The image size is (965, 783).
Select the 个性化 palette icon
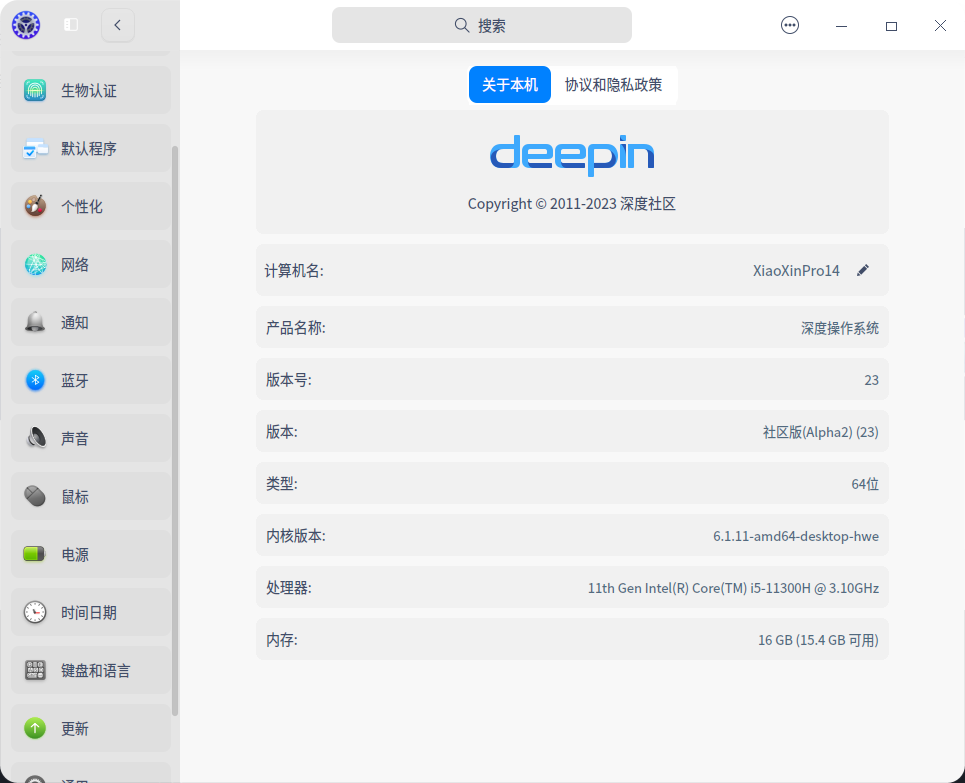pos(35,206)
